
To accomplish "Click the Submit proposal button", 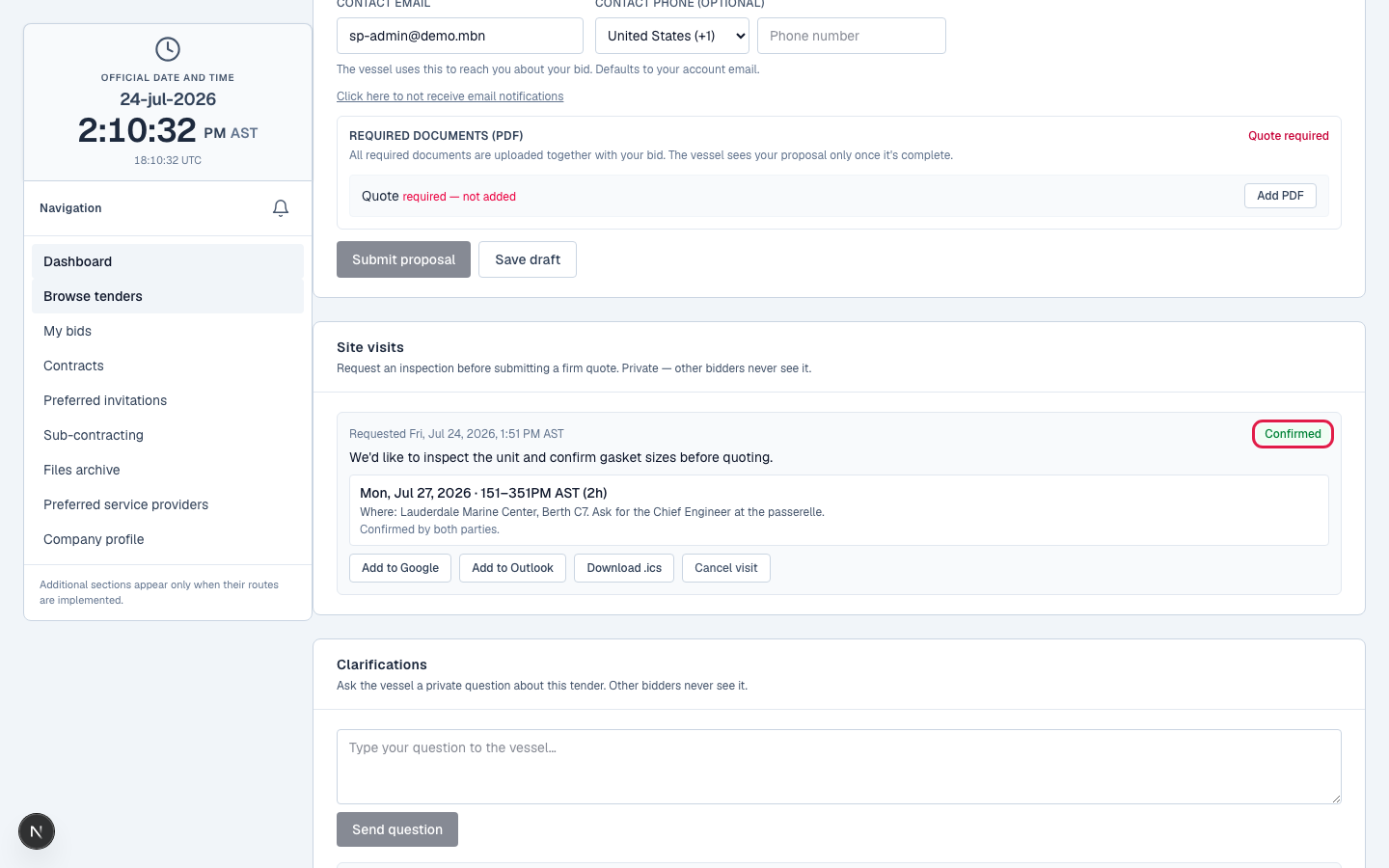I will (x=403, y=259).
